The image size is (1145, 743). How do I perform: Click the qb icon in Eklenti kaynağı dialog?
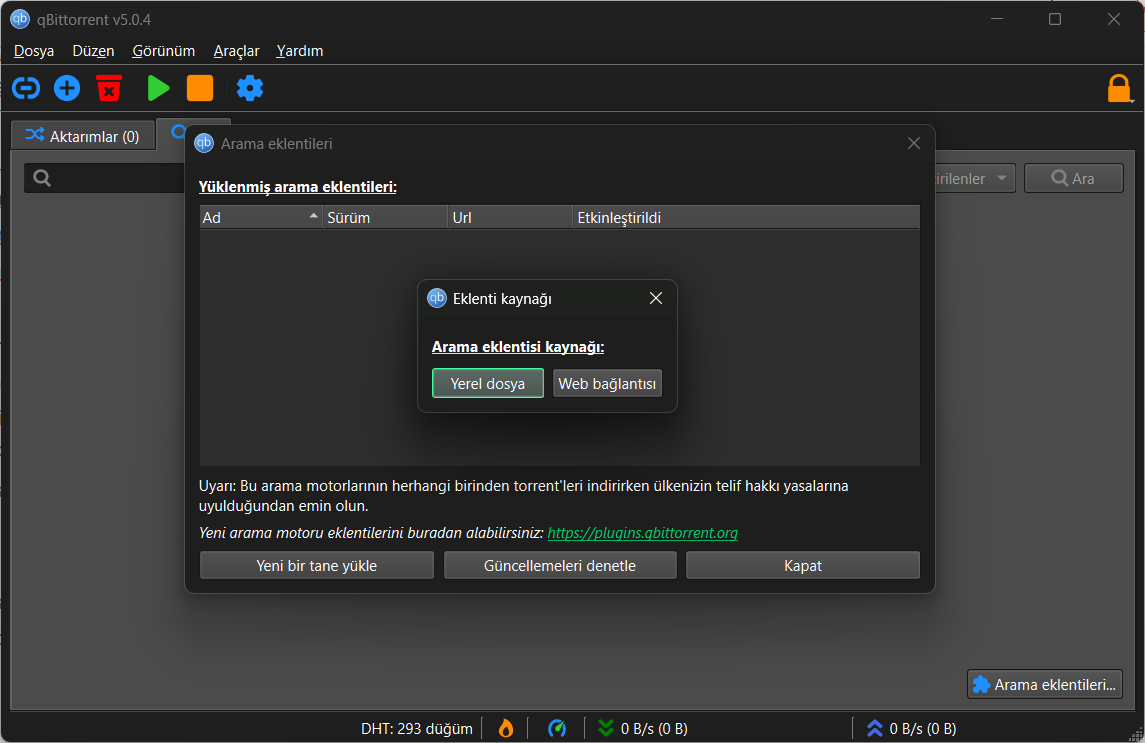click(x=437, y=298)
